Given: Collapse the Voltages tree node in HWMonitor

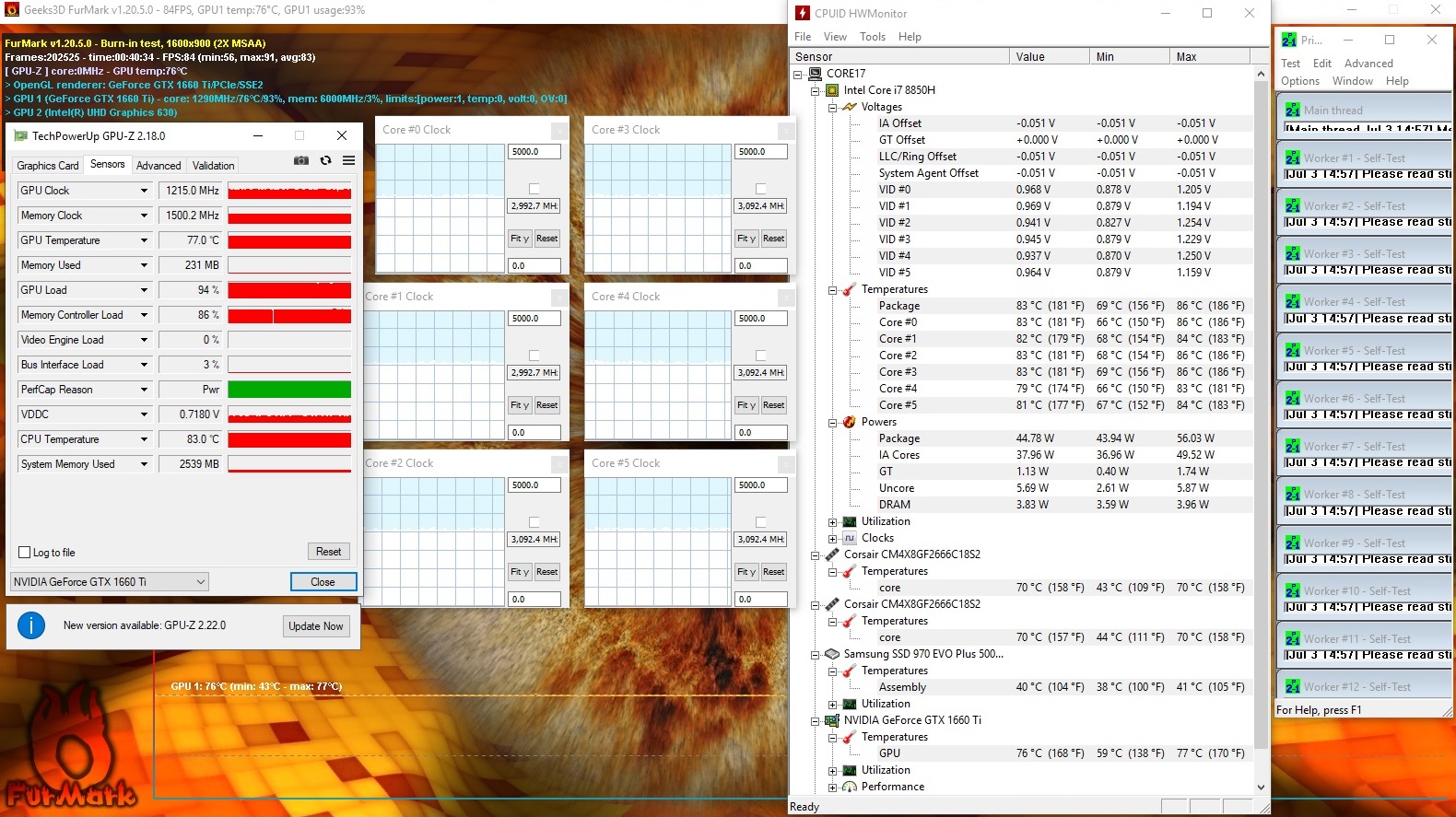Looking at the screenshot, I should coord(832,107).
